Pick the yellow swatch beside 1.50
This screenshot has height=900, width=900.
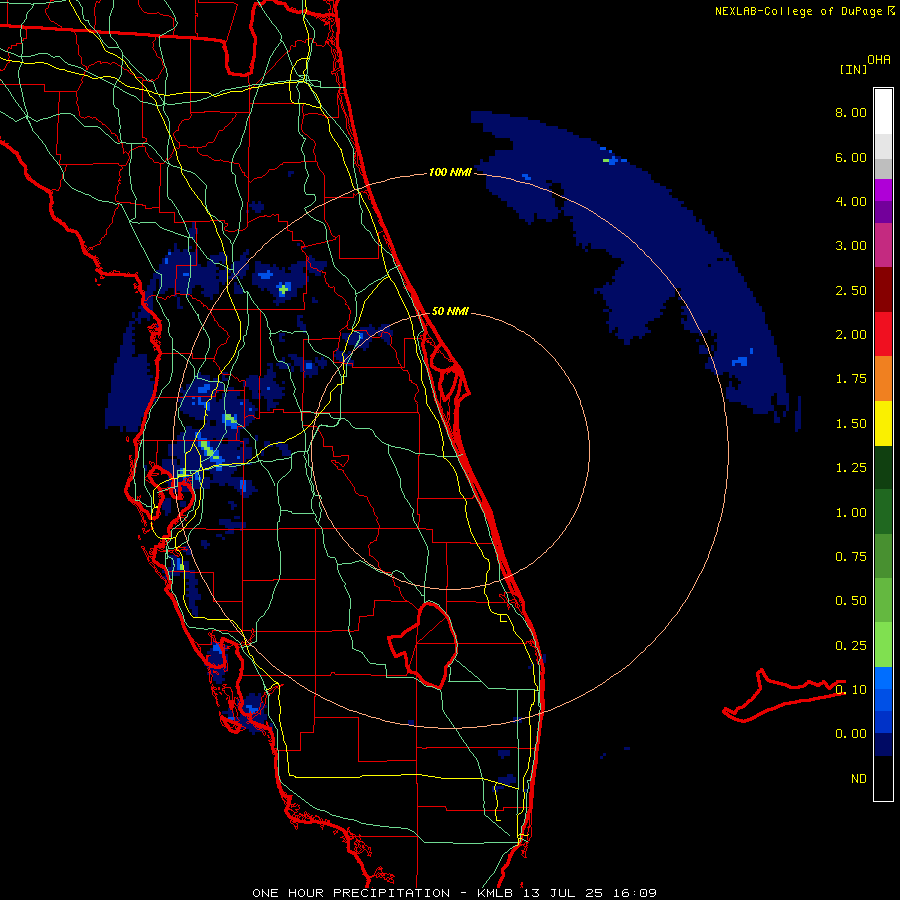(x=883, y=423)
